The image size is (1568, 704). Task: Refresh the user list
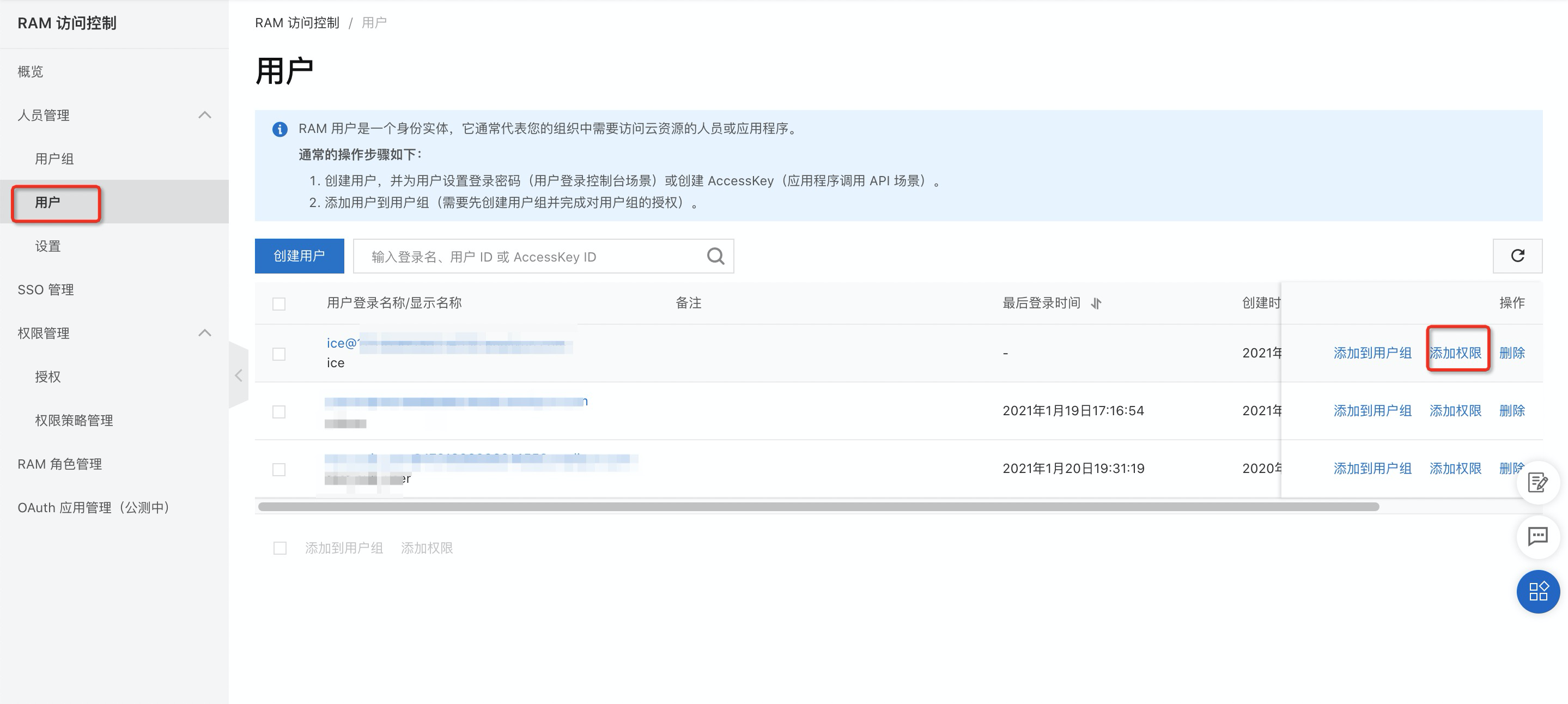click(1517, 256)
